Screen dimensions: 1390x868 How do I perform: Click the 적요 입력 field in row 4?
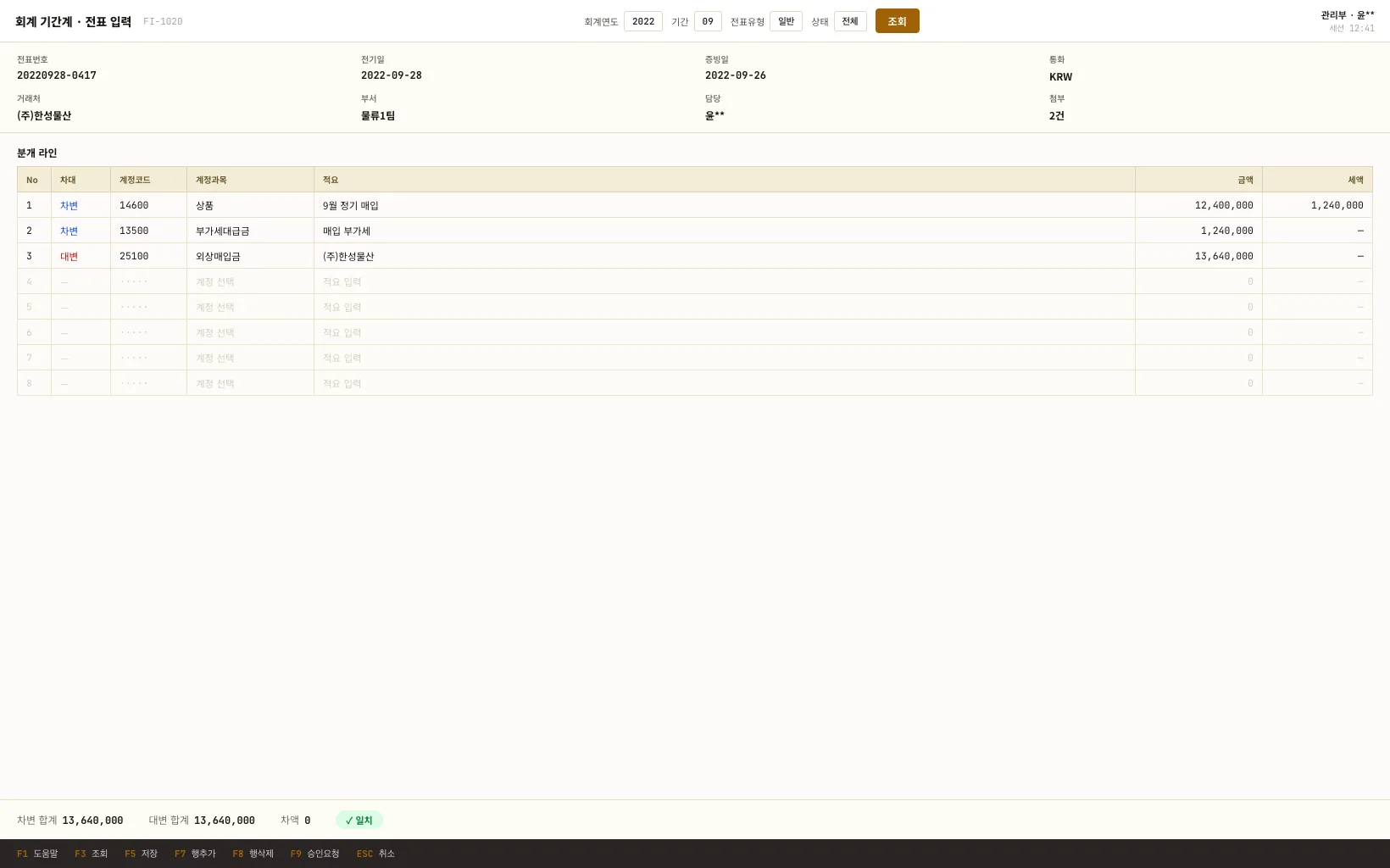tap(725, 281)
